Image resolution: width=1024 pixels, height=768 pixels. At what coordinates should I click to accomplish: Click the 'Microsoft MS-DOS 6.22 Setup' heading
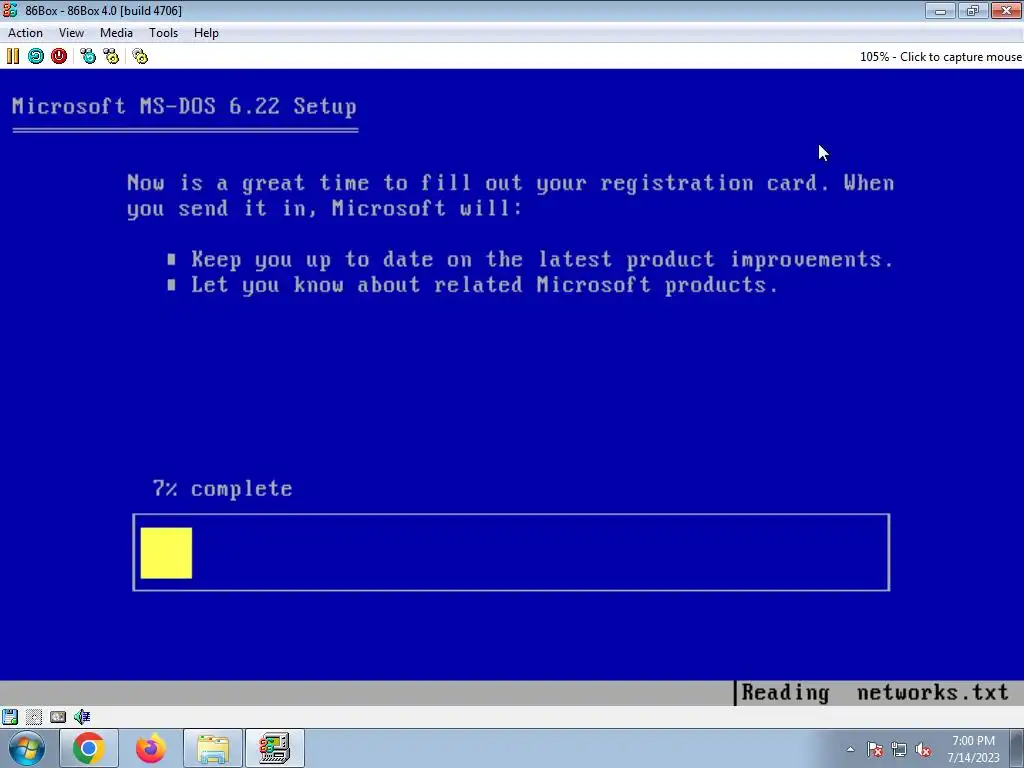(184, 106)
